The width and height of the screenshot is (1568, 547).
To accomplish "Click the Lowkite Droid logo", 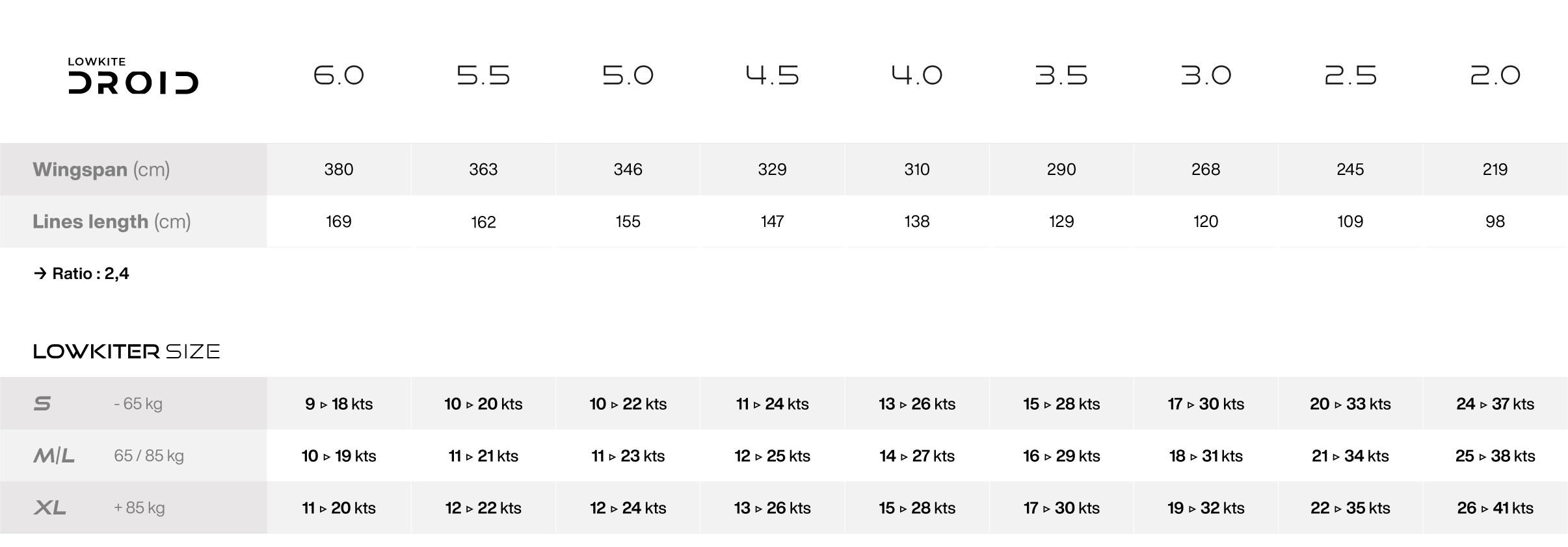I will pyautogui.click(x=133, y=77).
